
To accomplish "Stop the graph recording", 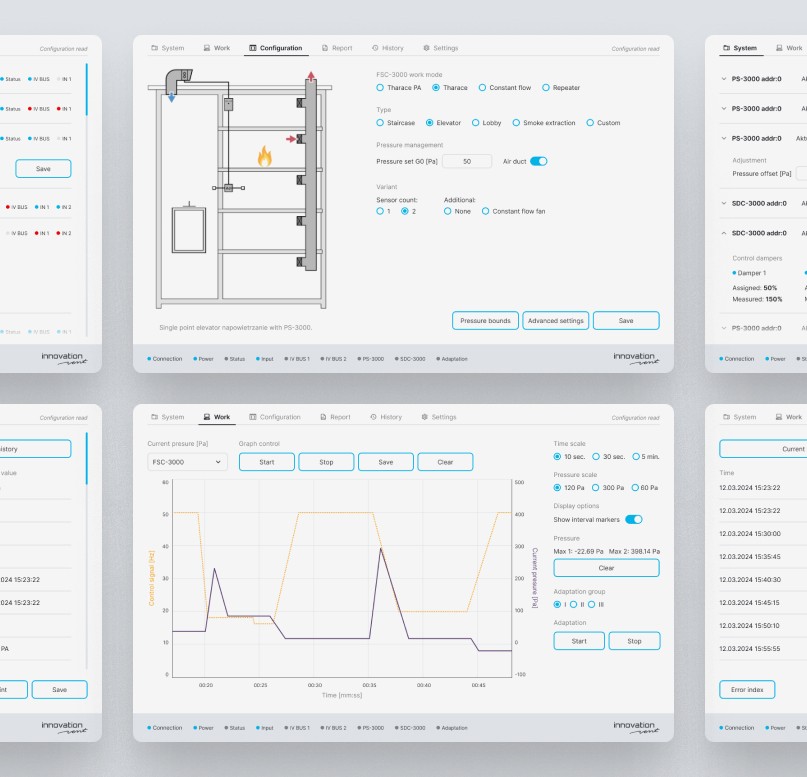I will (326, 462).
